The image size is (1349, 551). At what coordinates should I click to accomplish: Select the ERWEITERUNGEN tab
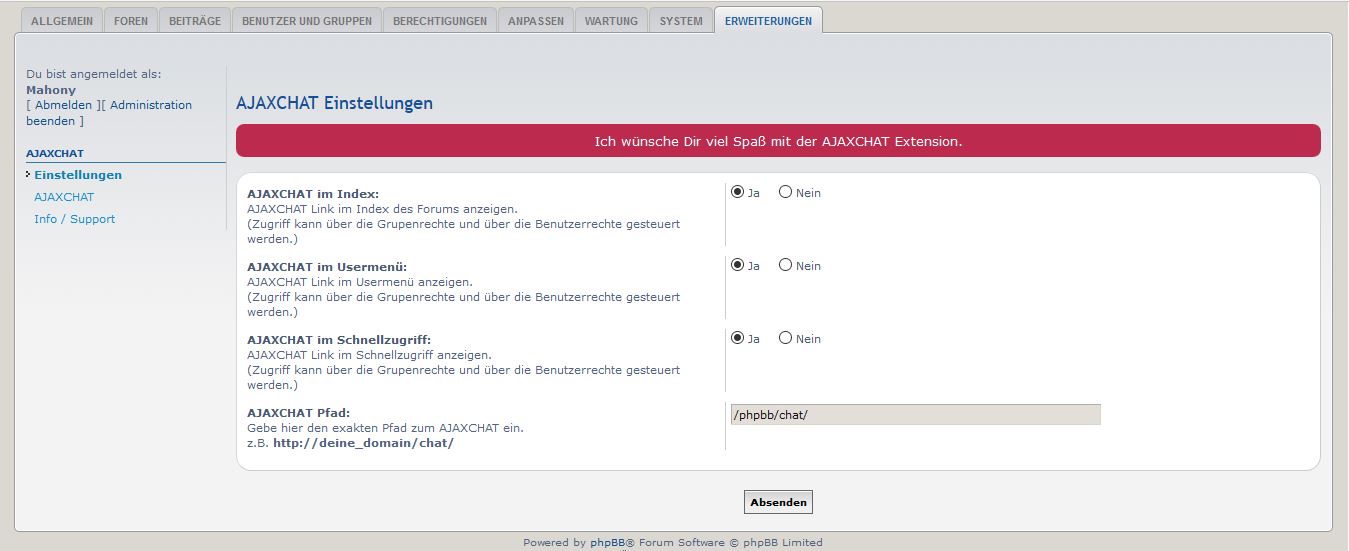[769, 20]
